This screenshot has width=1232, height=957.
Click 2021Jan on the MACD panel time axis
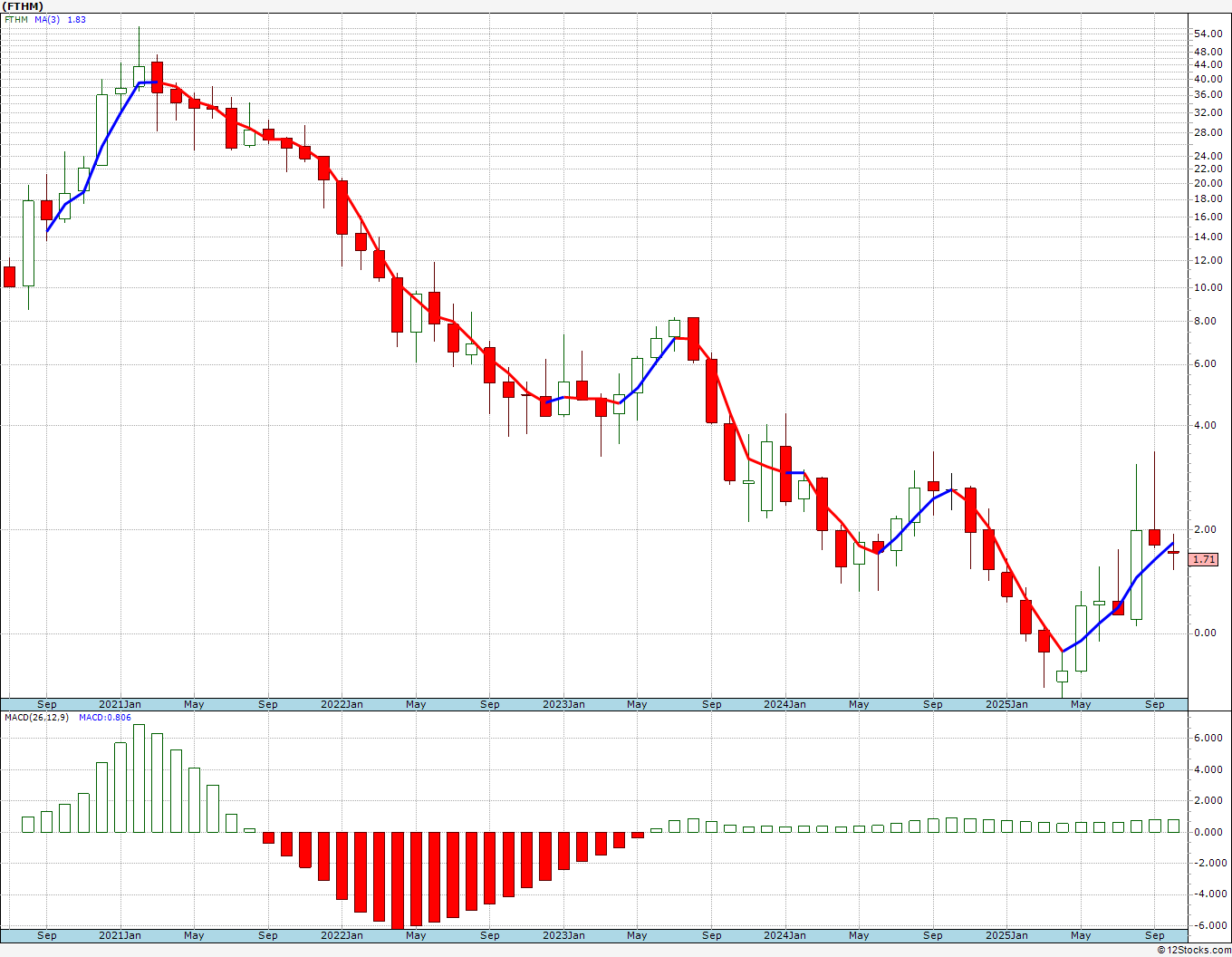point(120,935)
